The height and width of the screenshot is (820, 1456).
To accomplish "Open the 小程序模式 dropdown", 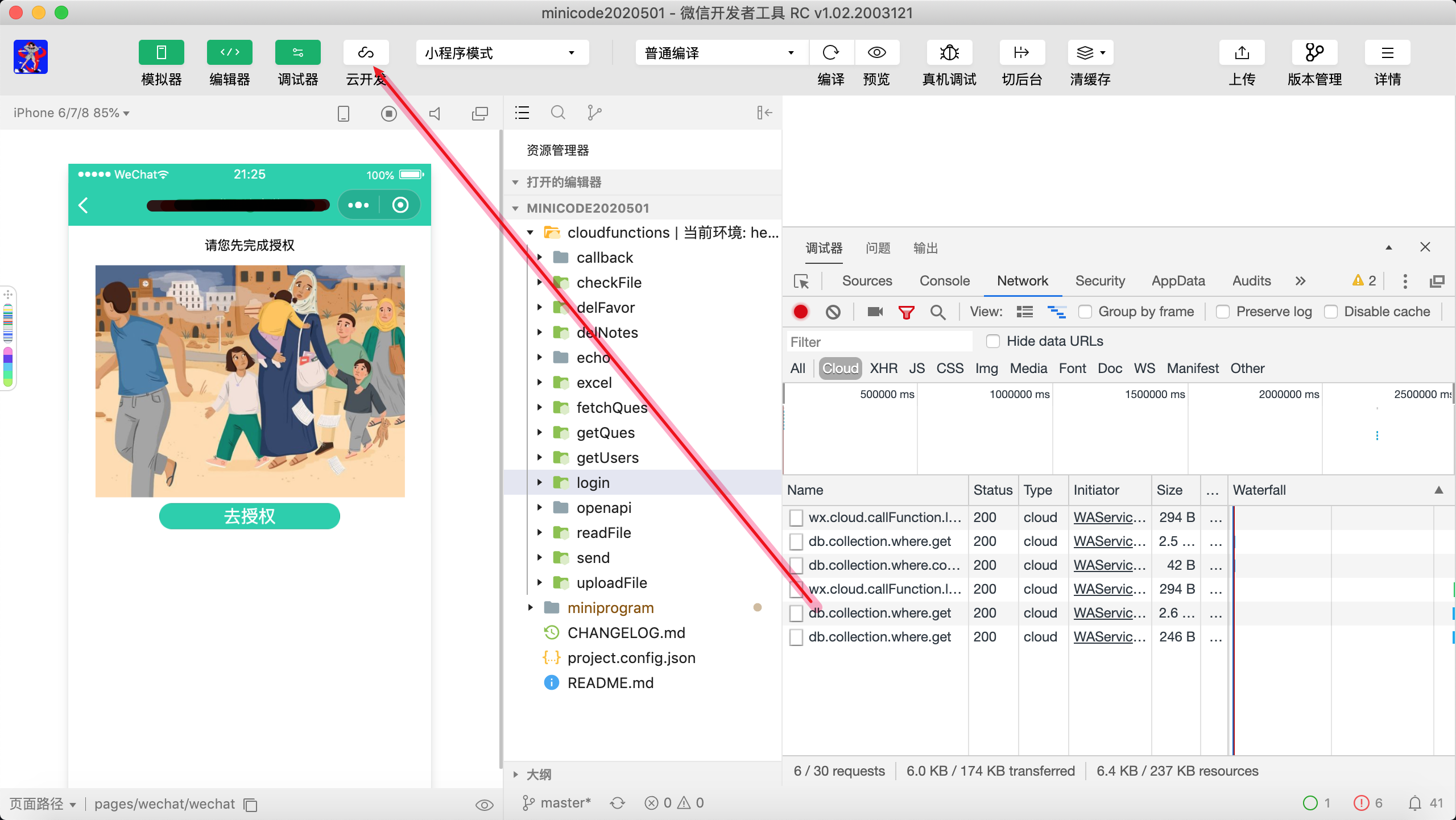I will 502,53.
